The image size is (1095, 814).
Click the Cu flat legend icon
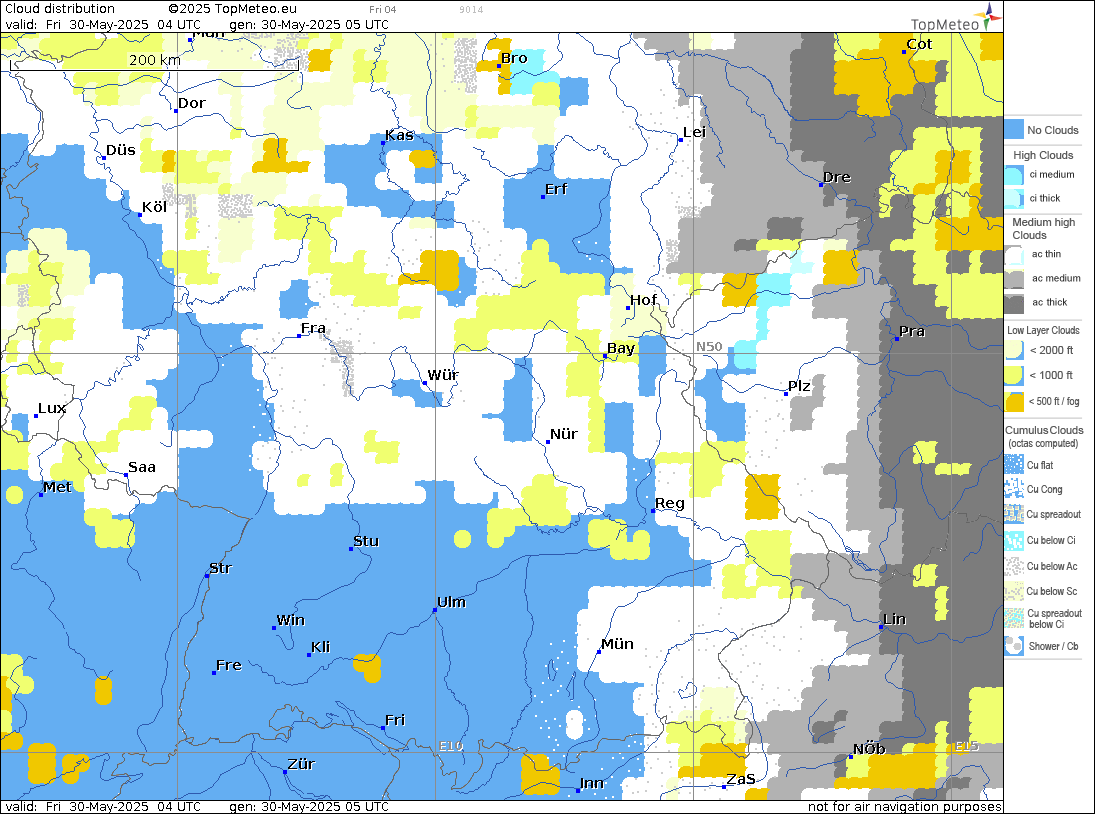[x=1014, y=465]
